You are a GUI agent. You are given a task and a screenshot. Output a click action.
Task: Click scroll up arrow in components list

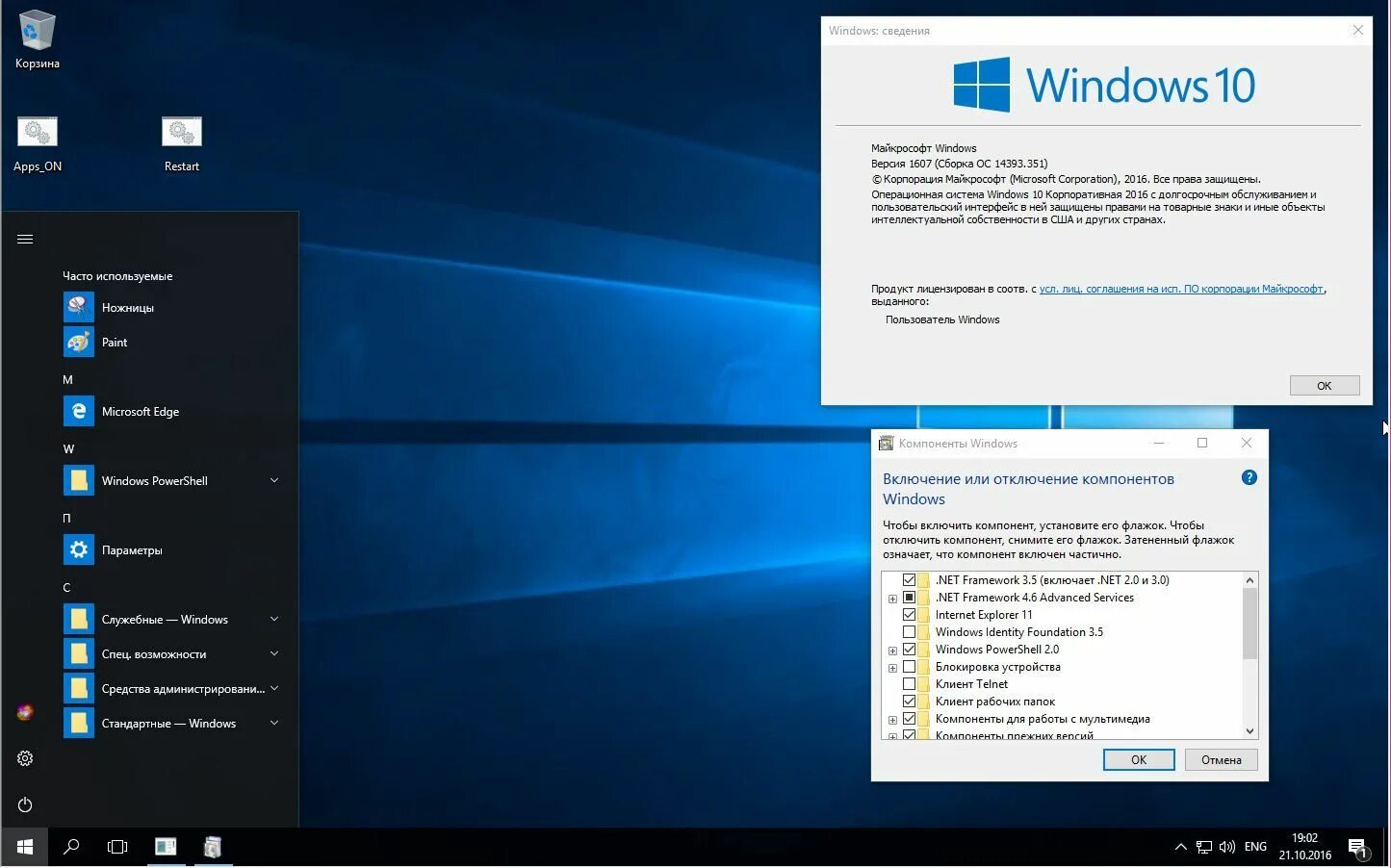click(x=1249, y=579)
